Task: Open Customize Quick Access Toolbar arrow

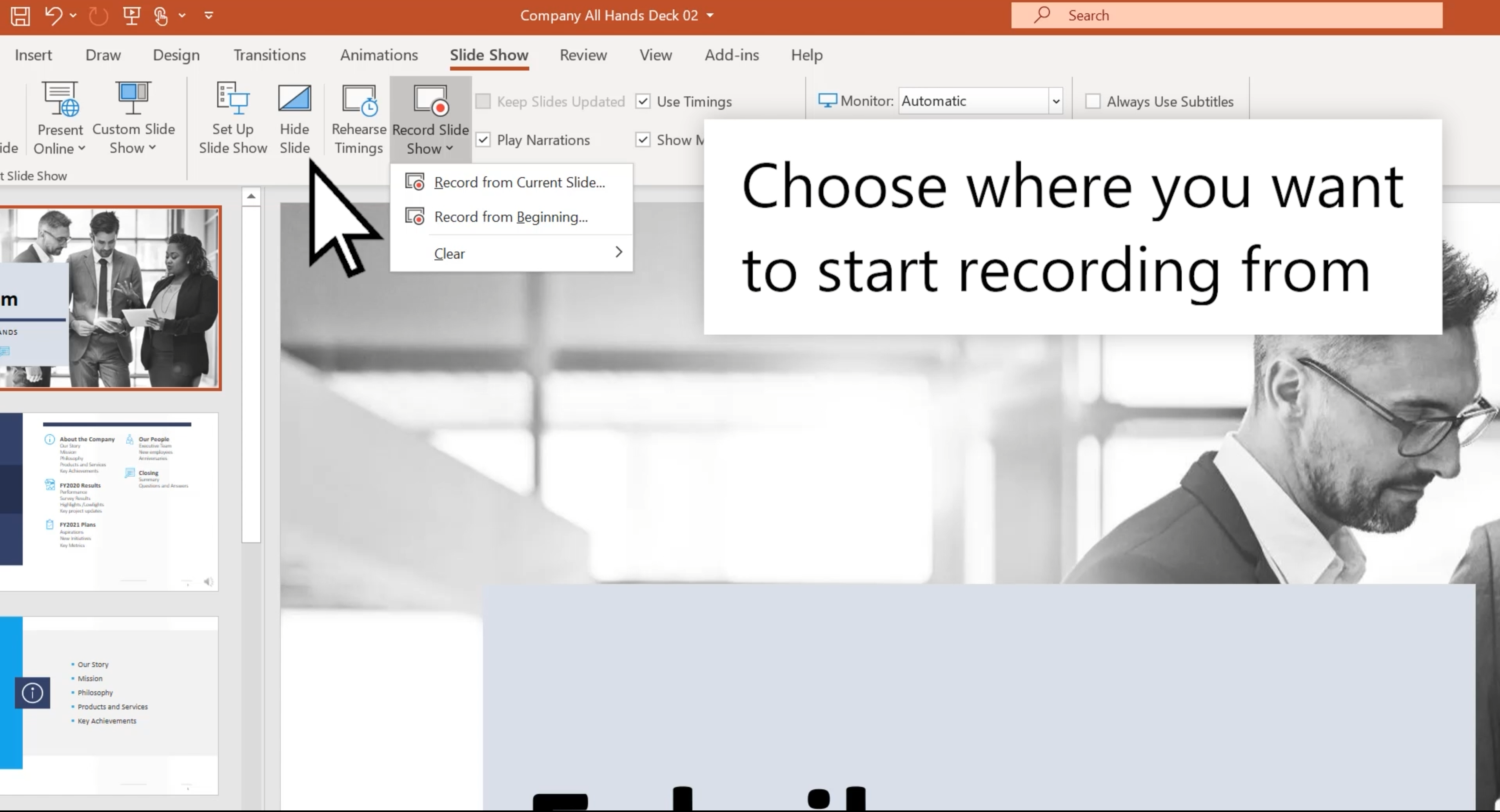Action: click(209, 16)
